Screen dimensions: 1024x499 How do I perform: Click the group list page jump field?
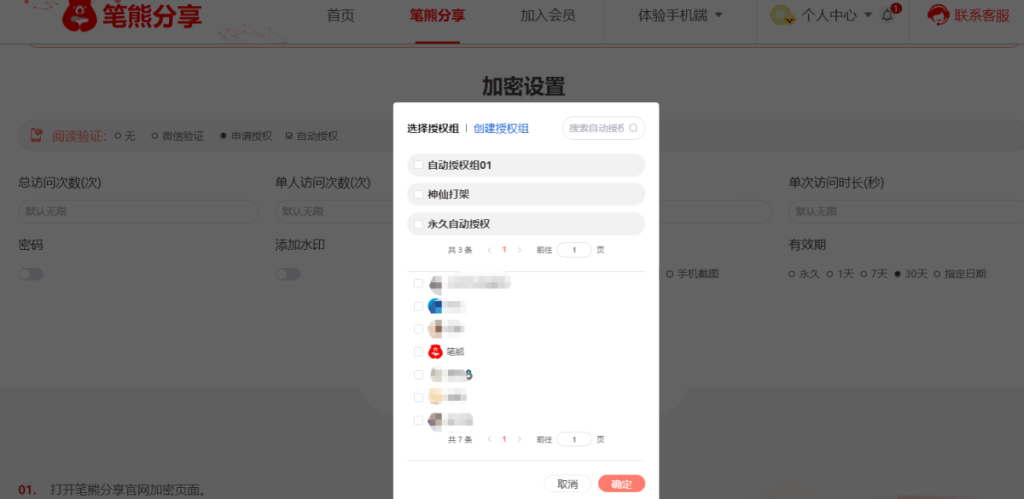(x=574, y=250)
